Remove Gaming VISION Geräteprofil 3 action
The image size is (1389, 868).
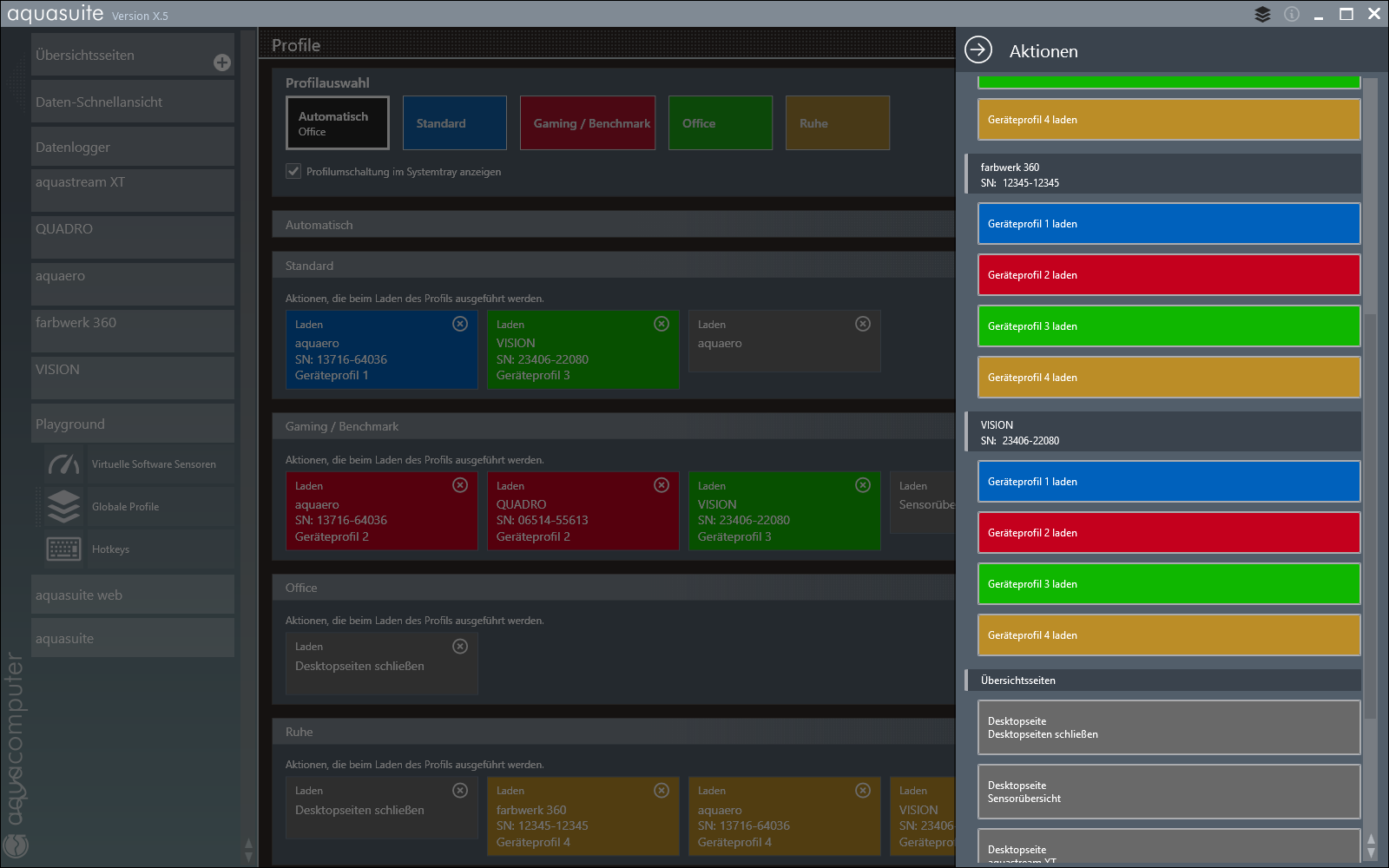[863, 485]
